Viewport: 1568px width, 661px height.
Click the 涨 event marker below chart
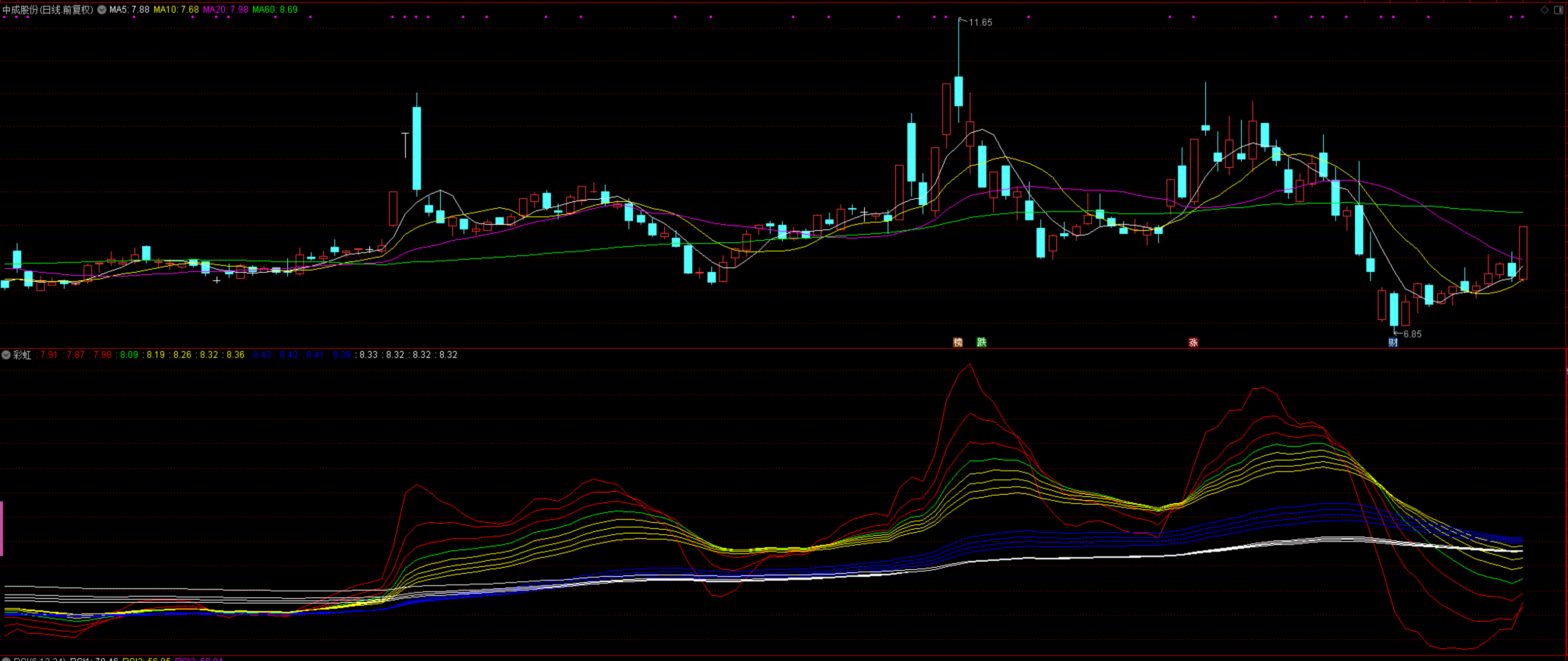pyautogui.click(x=1193, y=342)
